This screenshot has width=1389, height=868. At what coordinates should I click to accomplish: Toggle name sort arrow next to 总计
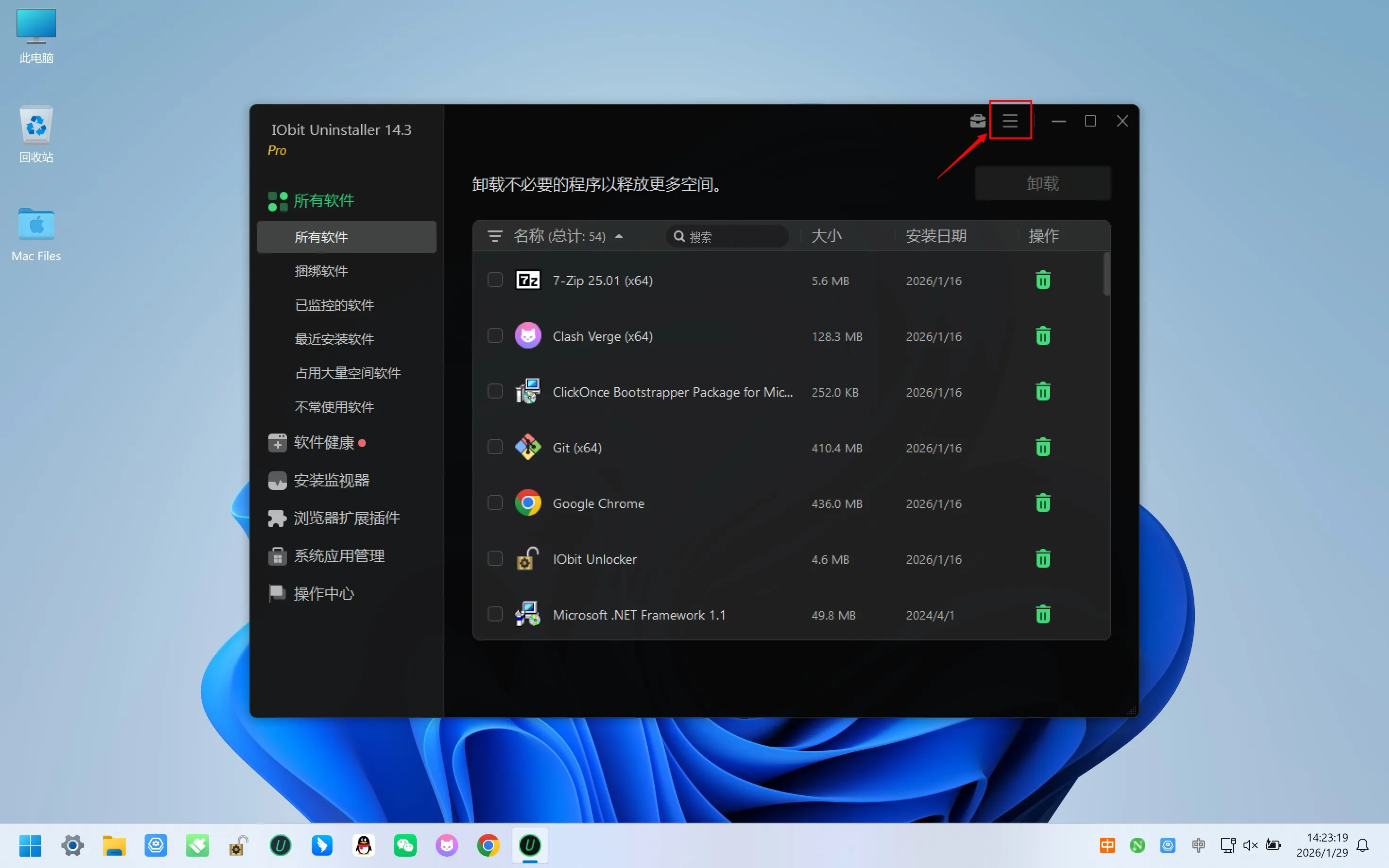pos(619,237)
